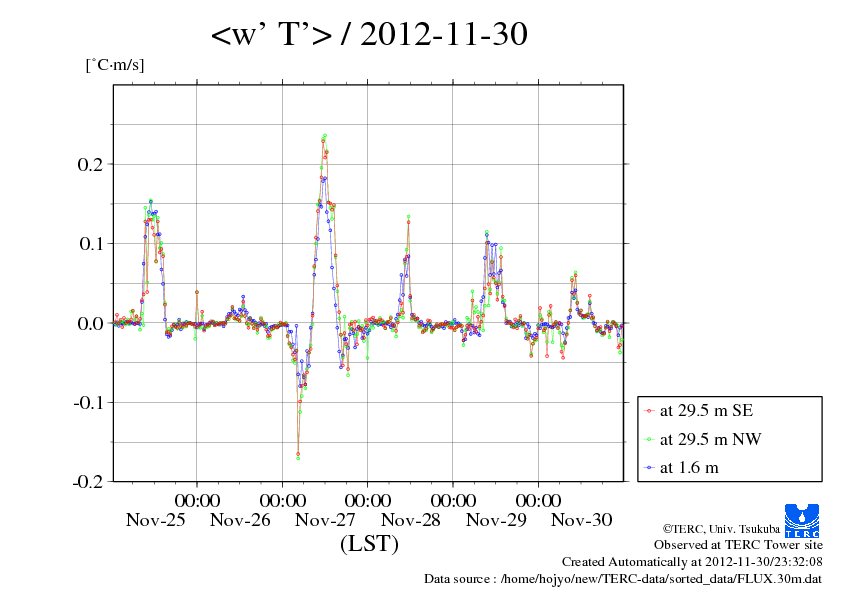Viewport: 842px width, 595px height.
Task: Click legend entry "at 29.5 m NW"
Action: 710,439
